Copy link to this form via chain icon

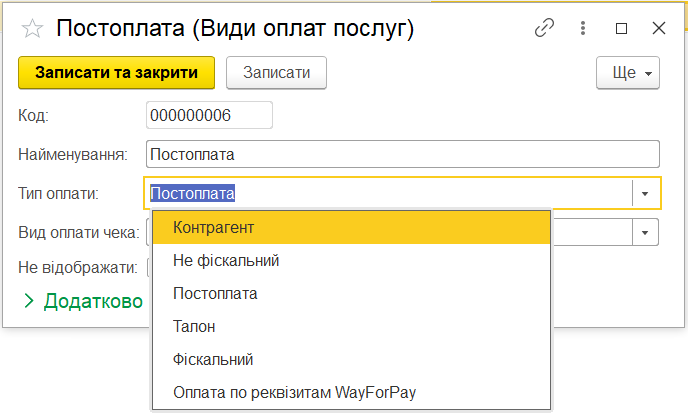pyautogui.click(x=544, y=29)
